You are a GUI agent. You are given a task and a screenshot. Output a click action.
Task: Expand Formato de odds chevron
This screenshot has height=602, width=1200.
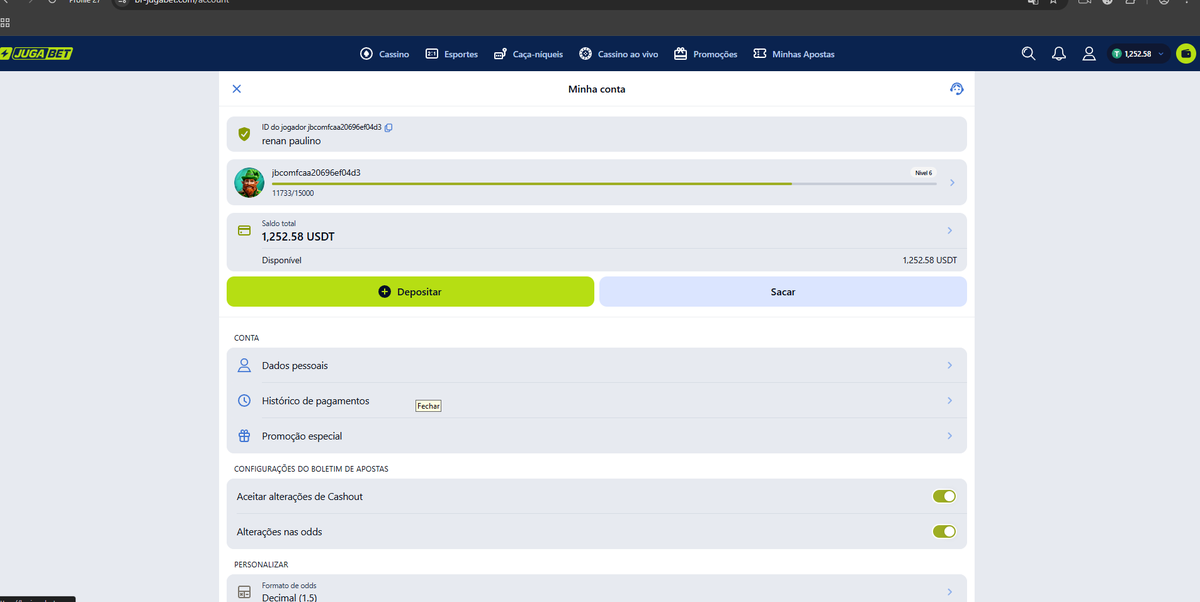949,592
